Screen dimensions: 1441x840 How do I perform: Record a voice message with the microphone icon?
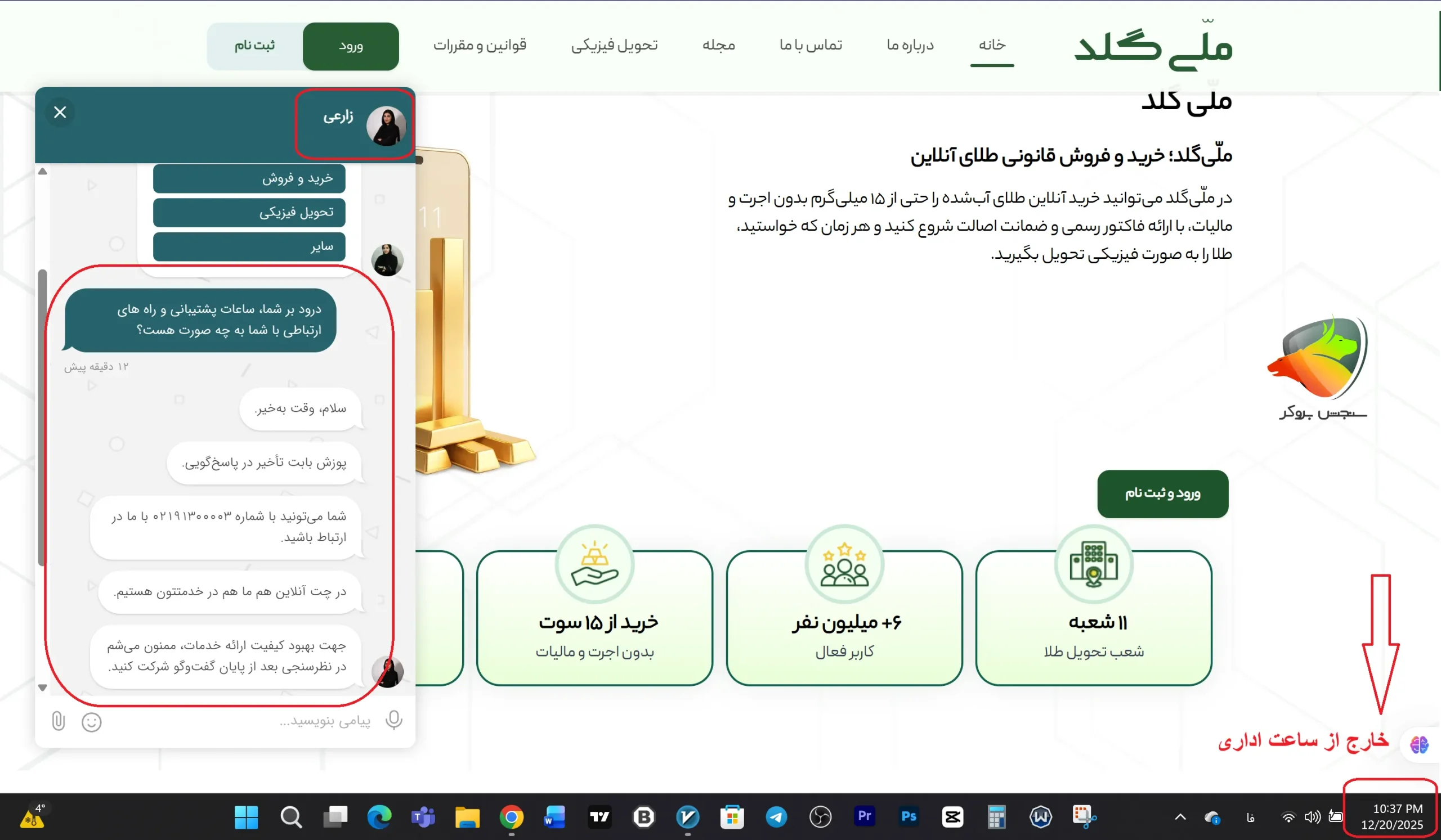tap(393, 720)
